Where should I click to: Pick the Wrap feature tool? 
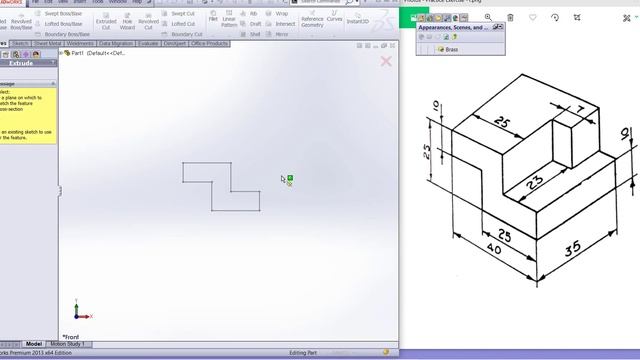[x=277, y=13]
